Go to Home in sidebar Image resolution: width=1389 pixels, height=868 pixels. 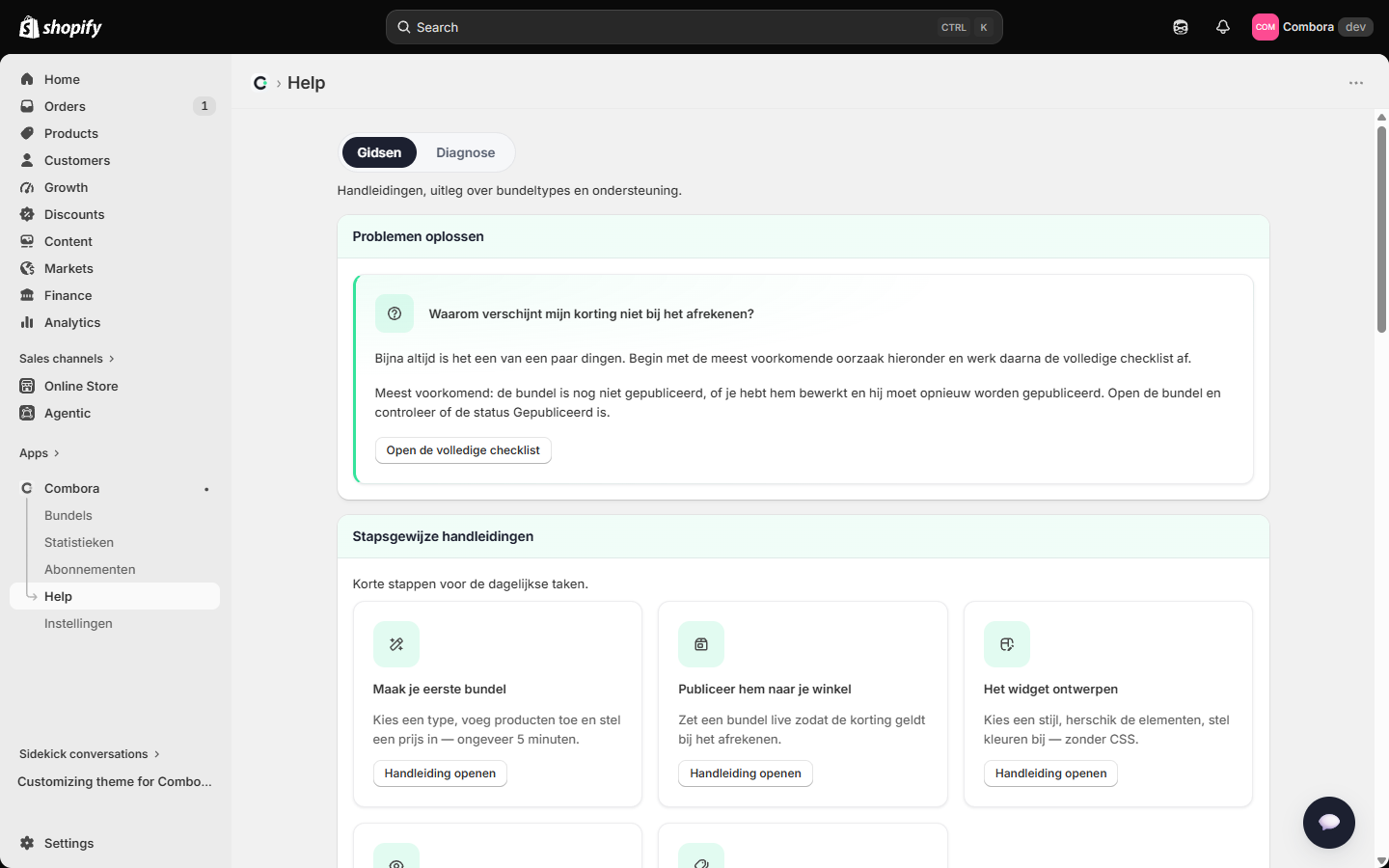[x=115, y=79]
